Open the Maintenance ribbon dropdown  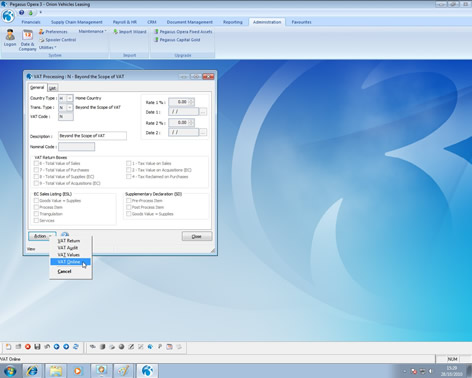[93, 31]
